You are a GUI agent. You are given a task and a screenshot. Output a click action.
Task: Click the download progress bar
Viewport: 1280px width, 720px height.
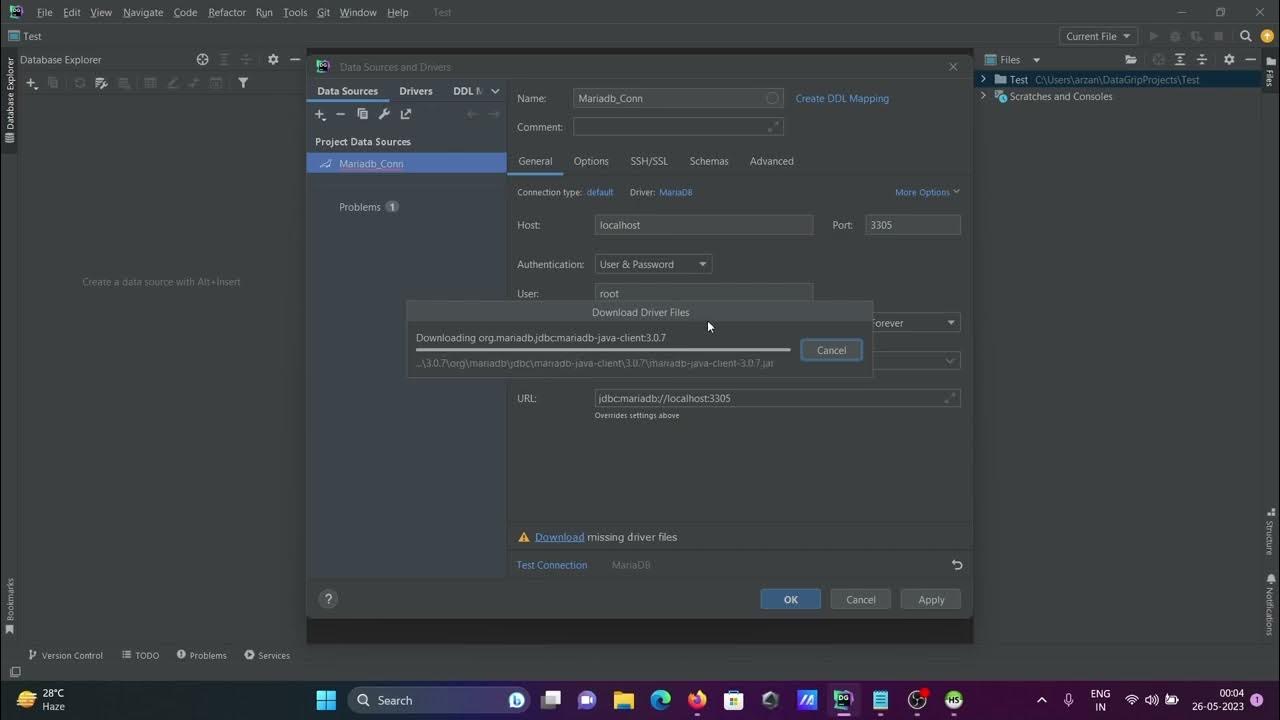coord(603,350)
